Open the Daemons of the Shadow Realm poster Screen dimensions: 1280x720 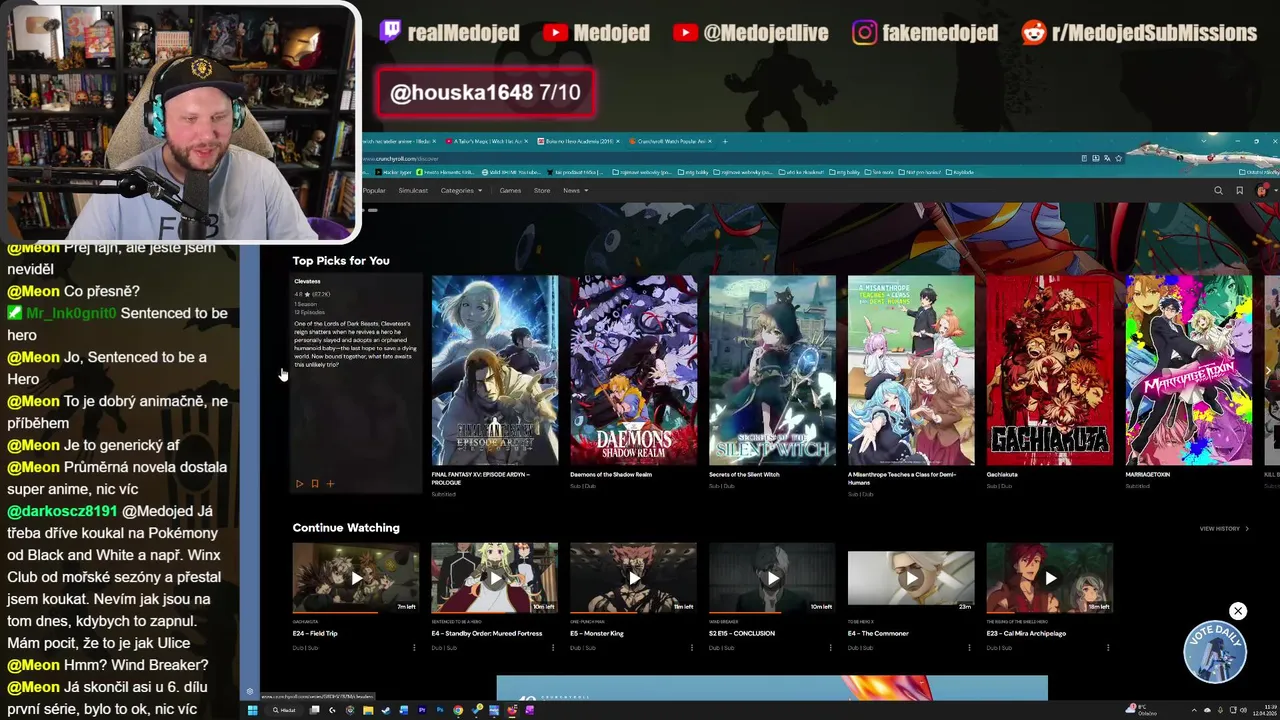point(633,370)
